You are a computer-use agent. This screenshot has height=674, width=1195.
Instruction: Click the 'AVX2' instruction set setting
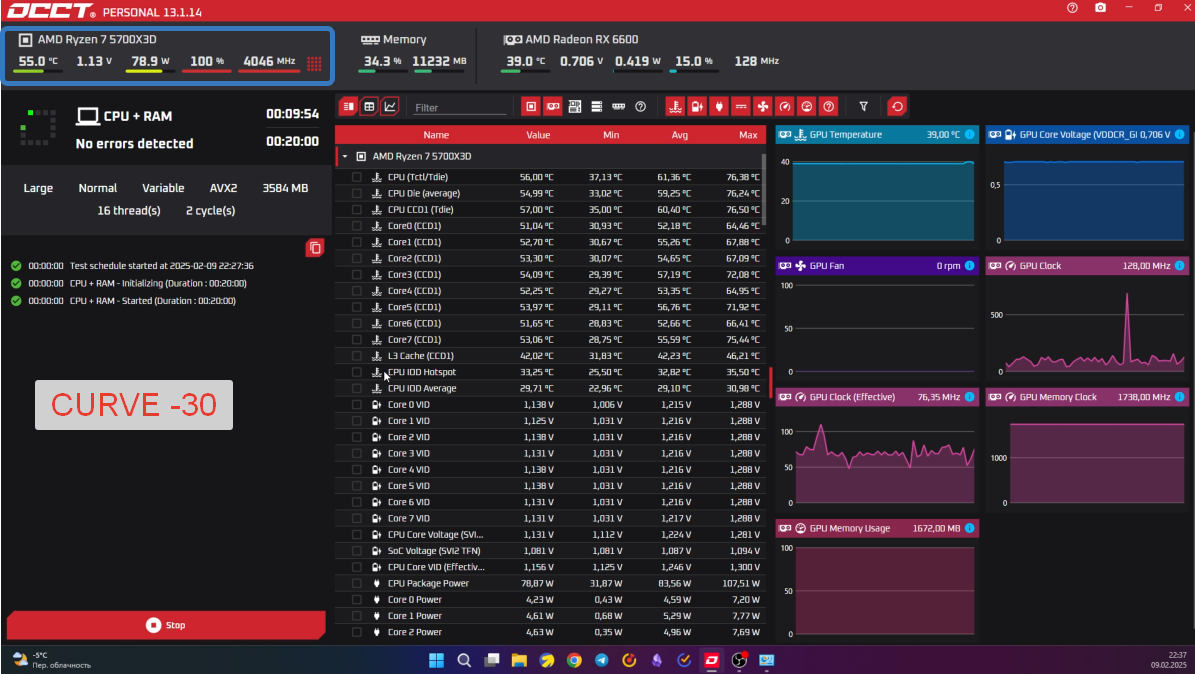click(223, 188)
